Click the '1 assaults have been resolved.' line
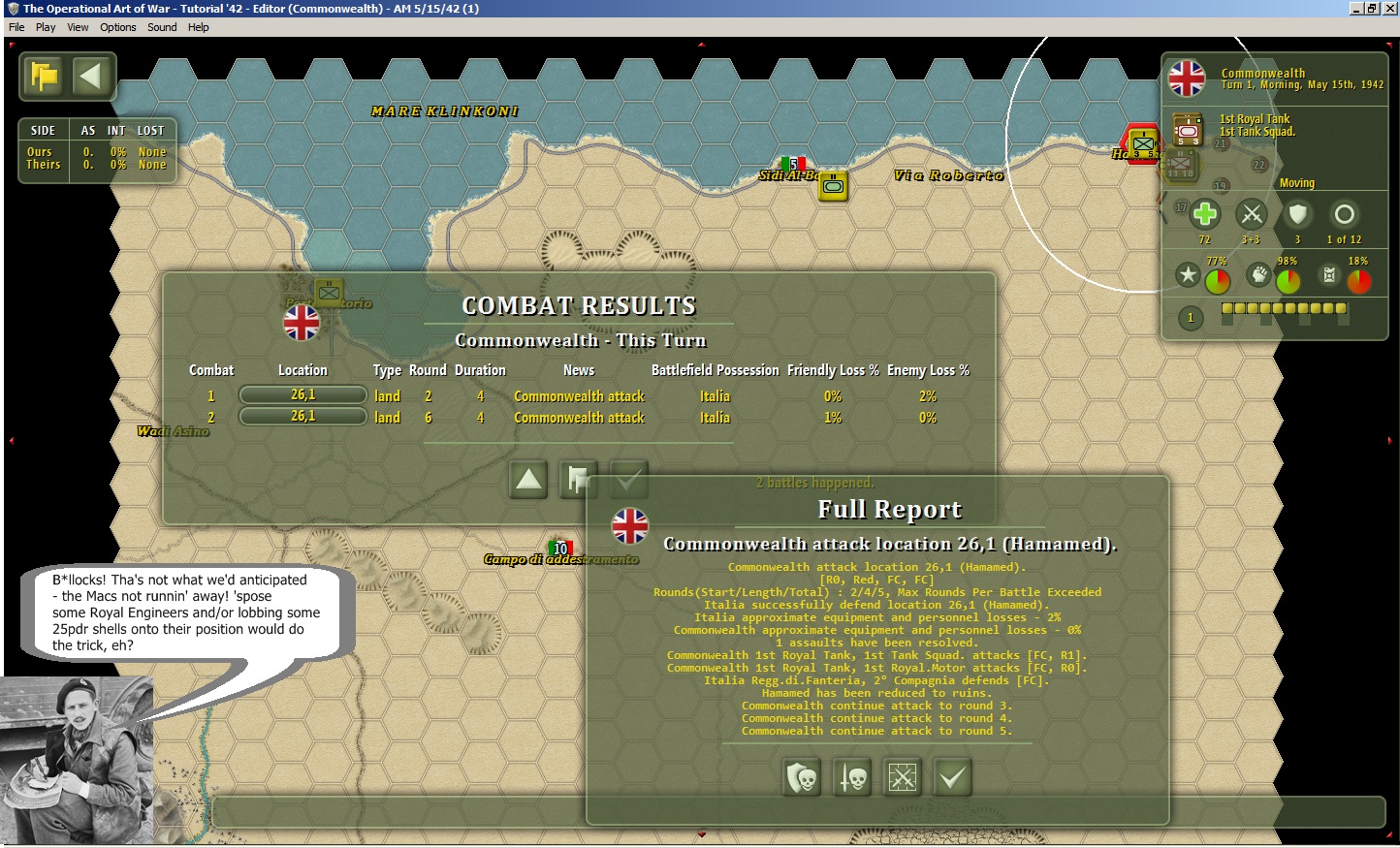 (x=876, y=643)
